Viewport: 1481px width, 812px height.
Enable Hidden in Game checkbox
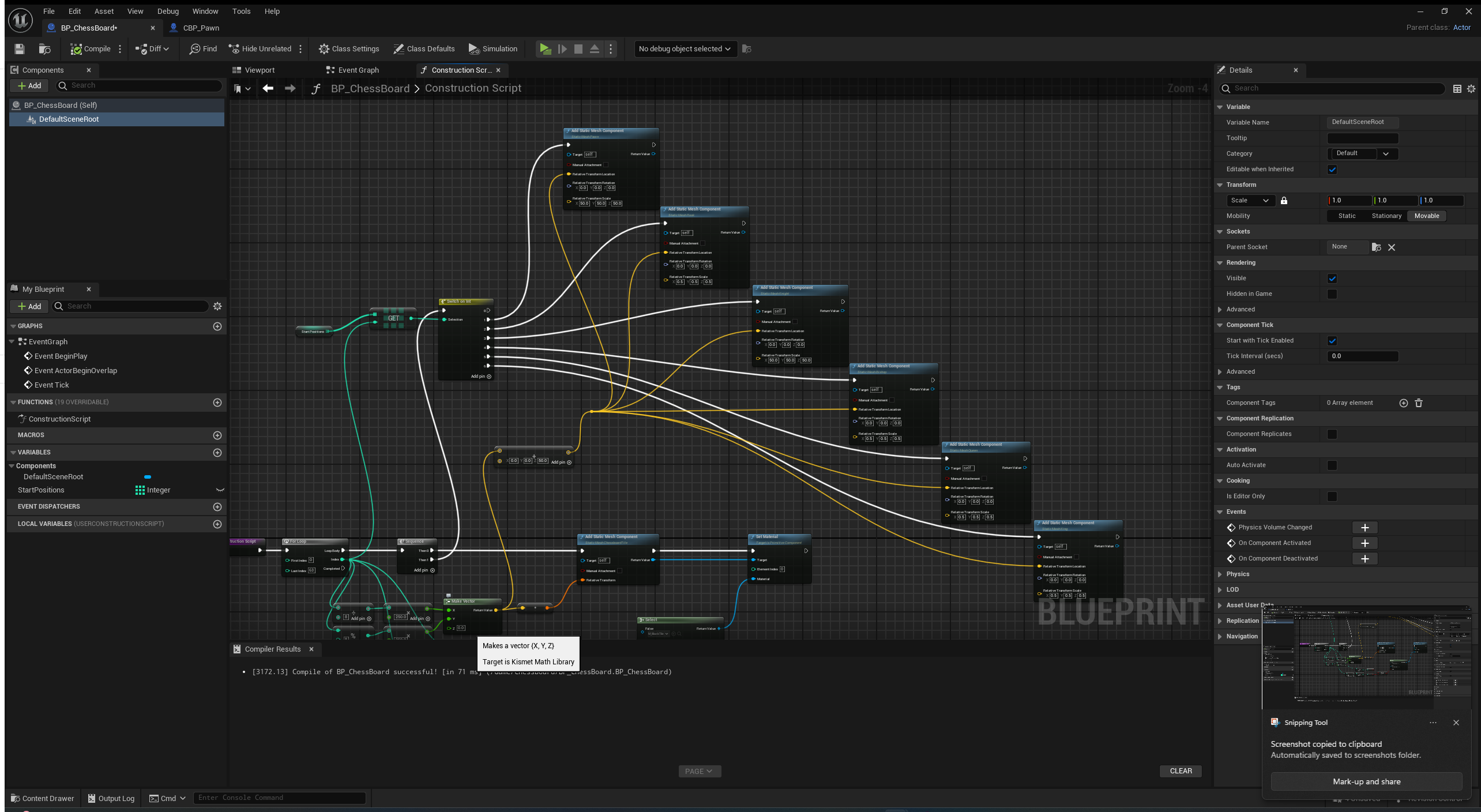click(x=1332, y=294)
